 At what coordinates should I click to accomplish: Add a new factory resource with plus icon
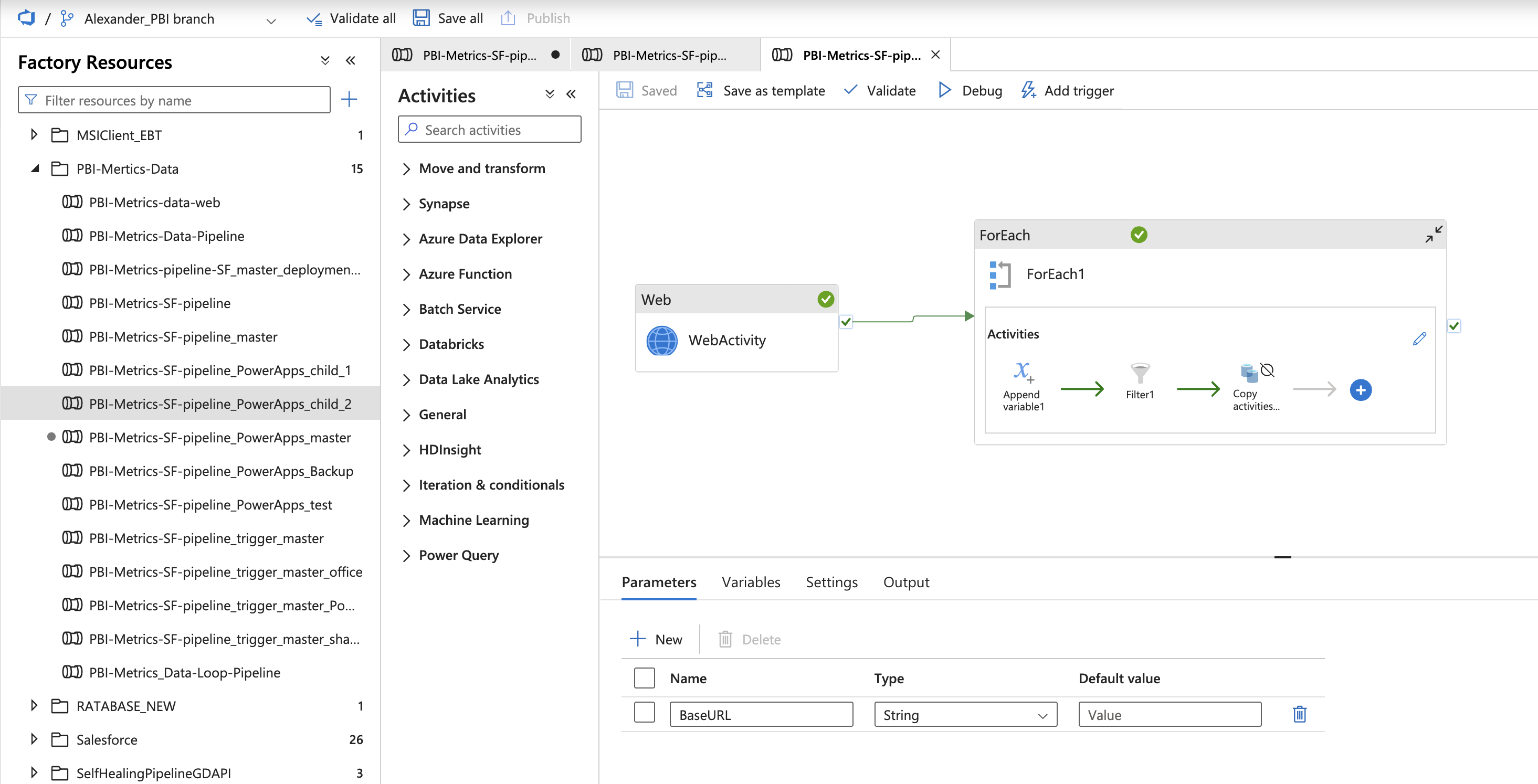[x=349, y=99]
